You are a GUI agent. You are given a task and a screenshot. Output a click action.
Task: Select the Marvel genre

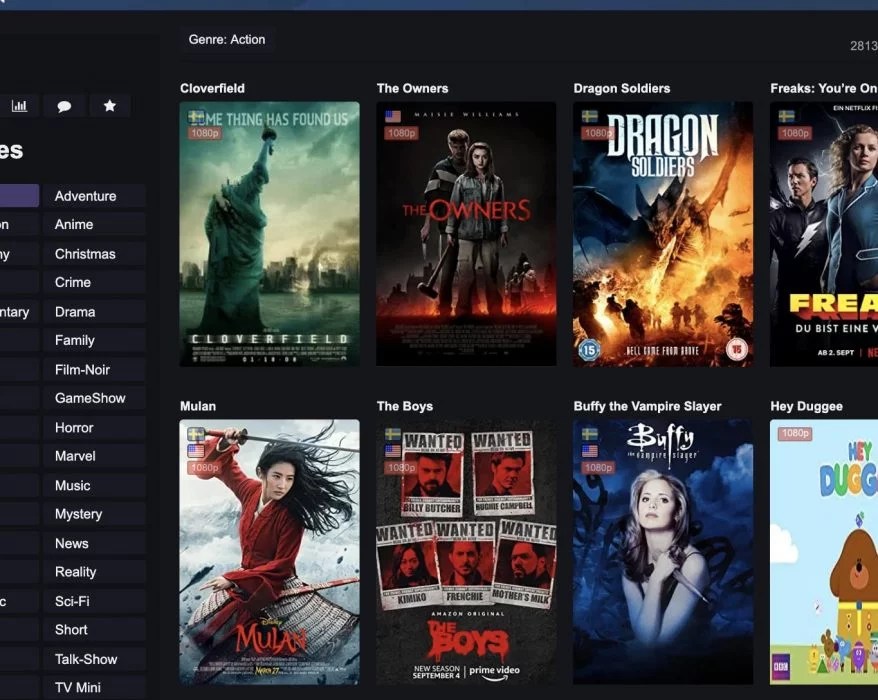coord(94,456)
